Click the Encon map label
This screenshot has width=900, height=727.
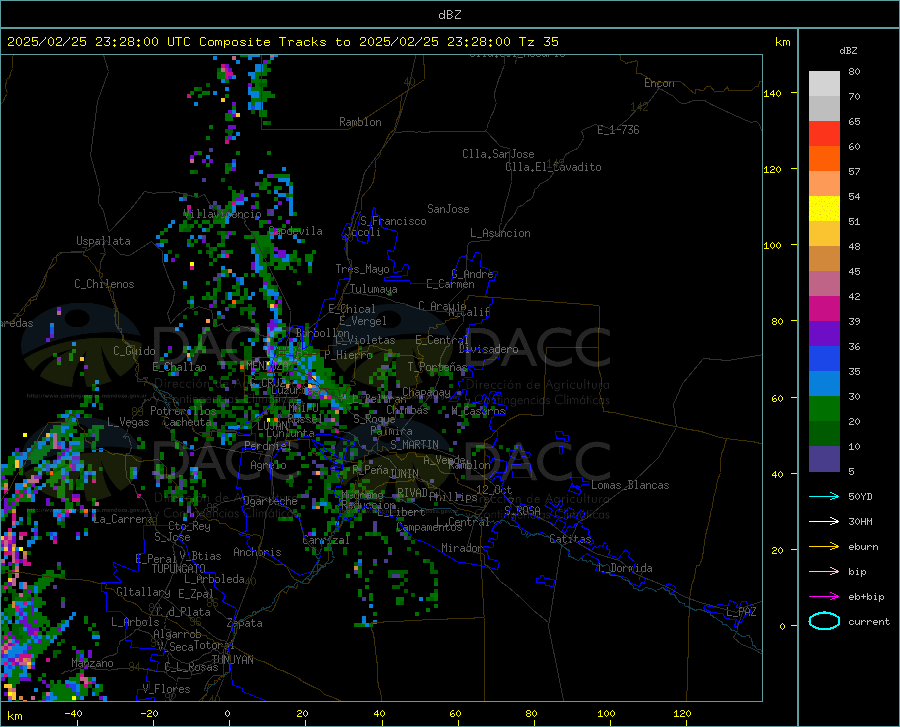(659, 83)
